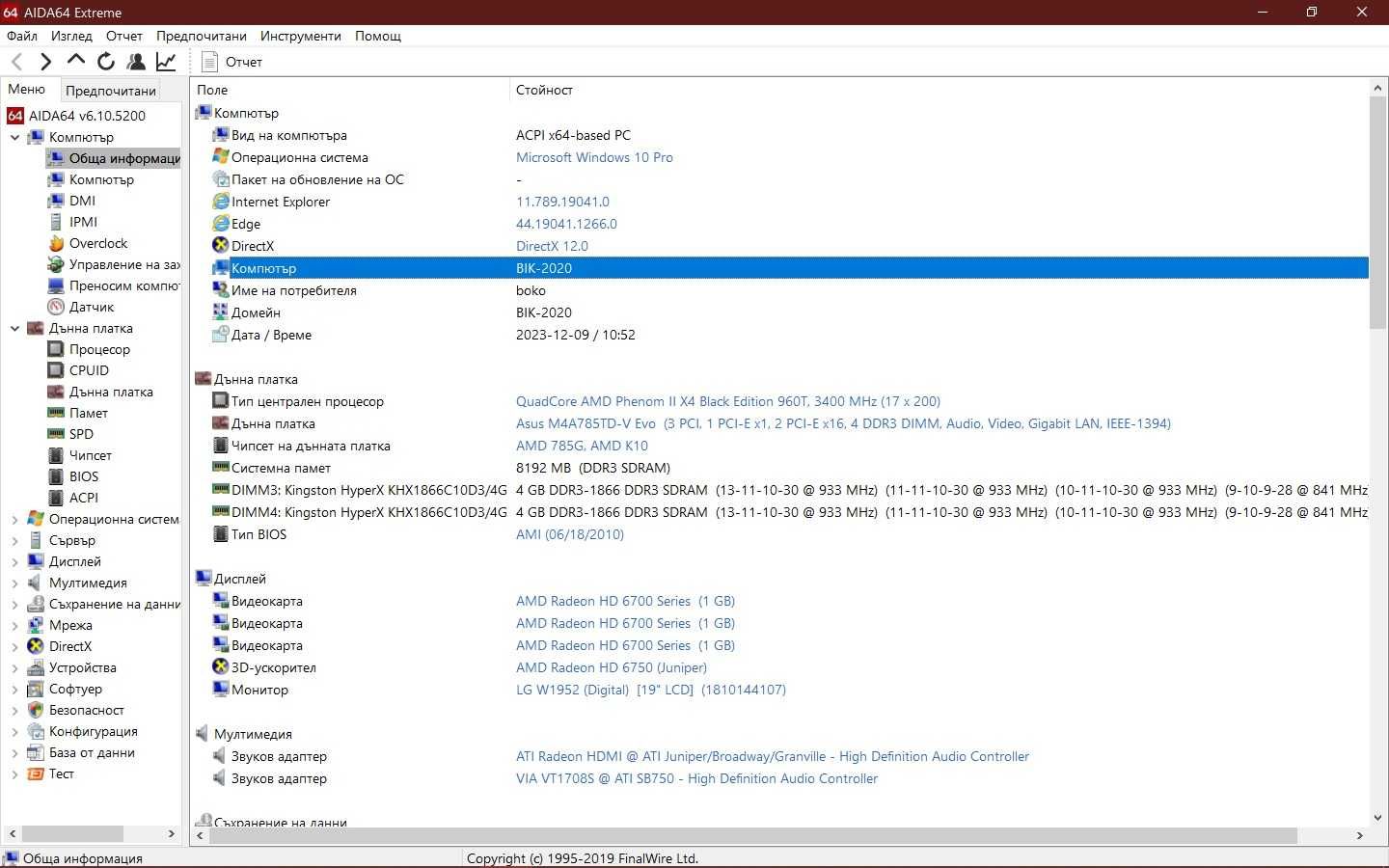Open the graph chart toolbar icon
The width and height of the screenshot is (1389, 868).
[x=166, y=62]
